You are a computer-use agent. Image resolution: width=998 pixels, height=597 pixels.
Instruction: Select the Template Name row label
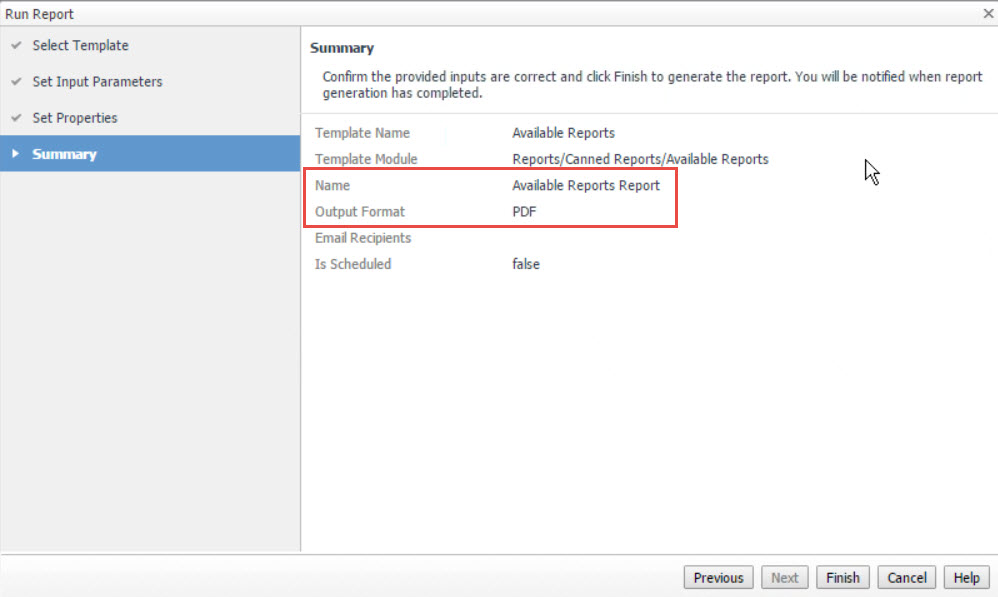(362, 133)
